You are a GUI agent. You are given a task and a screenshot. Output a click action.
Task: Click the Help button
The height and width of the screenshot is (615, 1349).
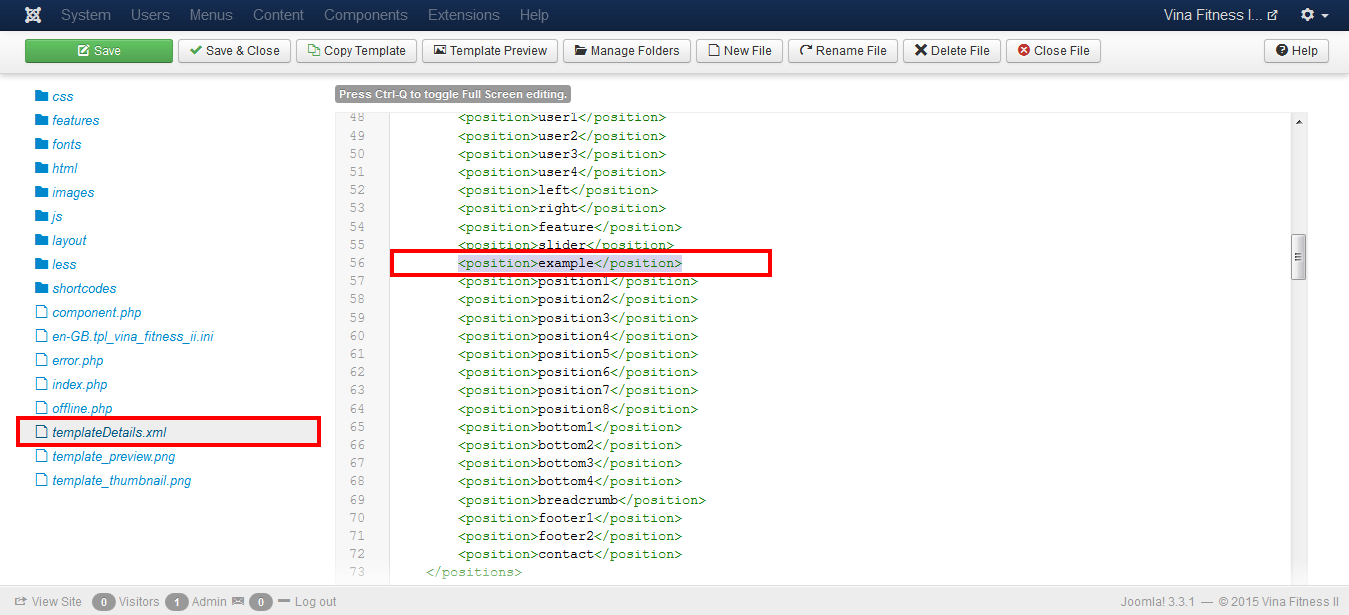pos(1296,51)
